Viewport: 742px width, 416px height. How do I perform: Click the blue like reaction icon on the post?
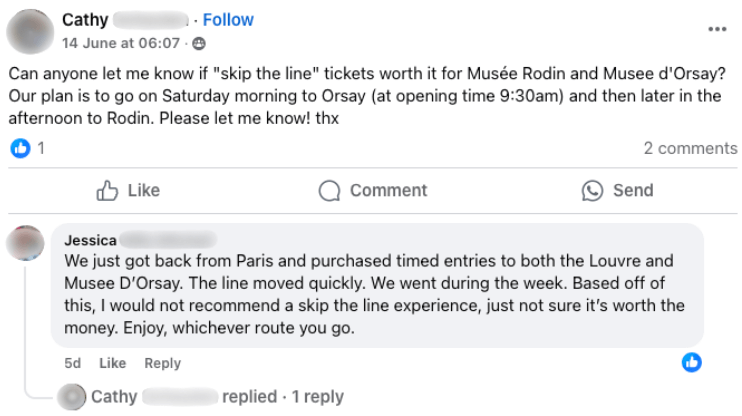click(x=20, y=148)
